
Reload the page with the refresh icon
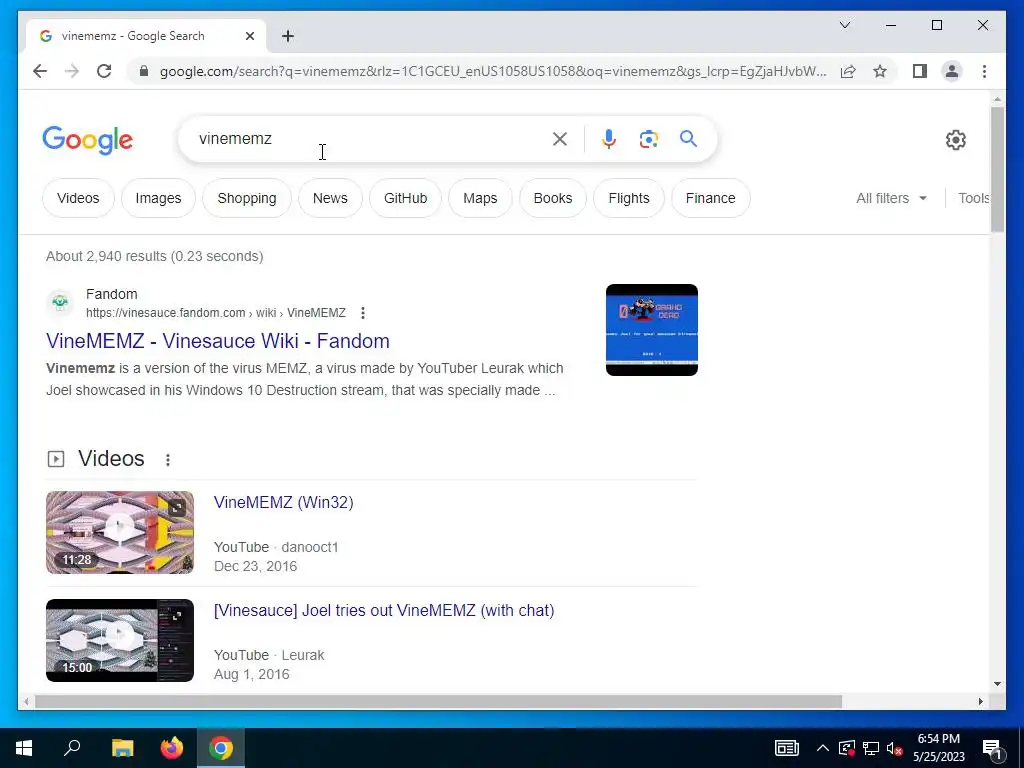point(104,71)
